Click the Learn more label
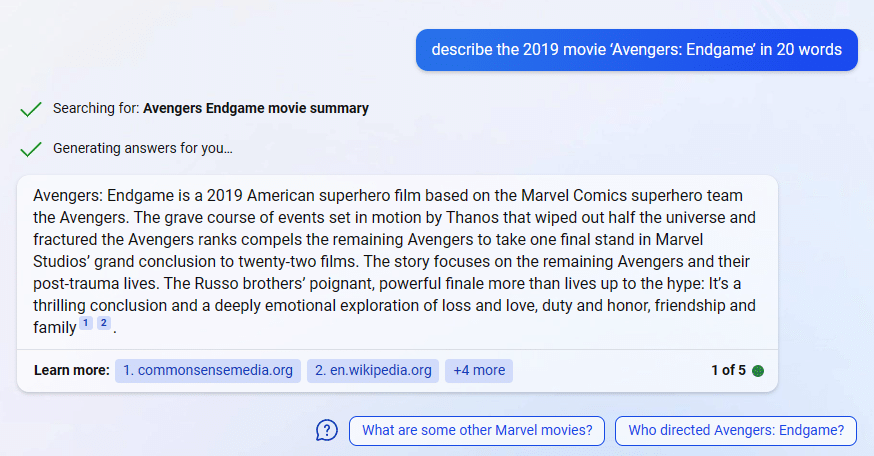 click(72, 370)
